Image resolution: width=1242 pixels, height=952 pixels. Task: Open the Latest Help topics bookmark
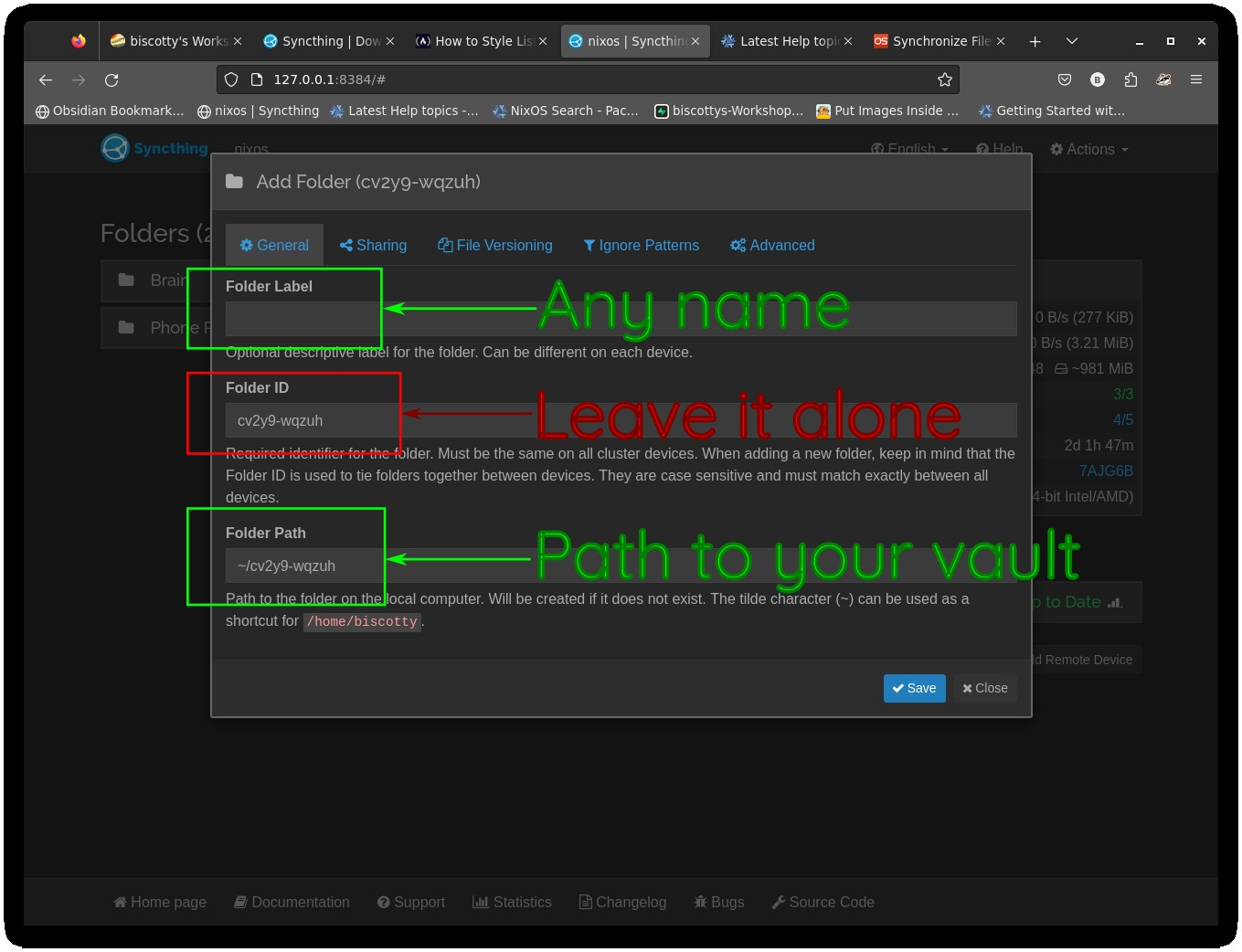[404, 111]
